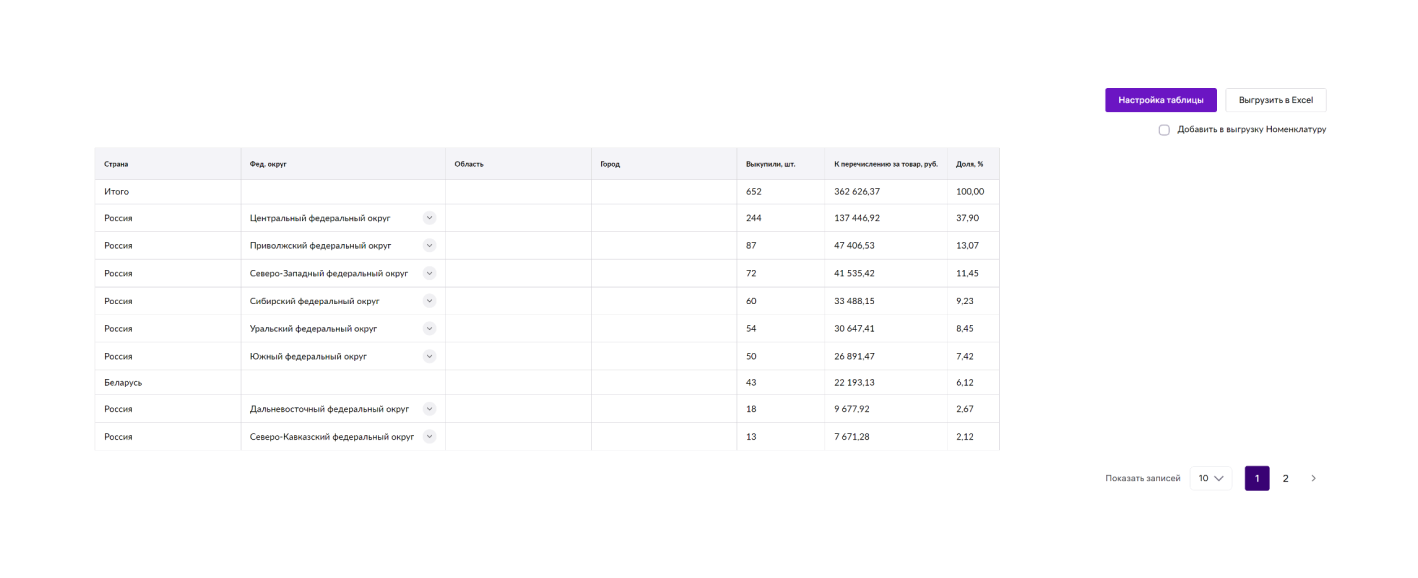Select page 2 in pagination
Screen dimensions: 1418x578
pos(1286,478)
